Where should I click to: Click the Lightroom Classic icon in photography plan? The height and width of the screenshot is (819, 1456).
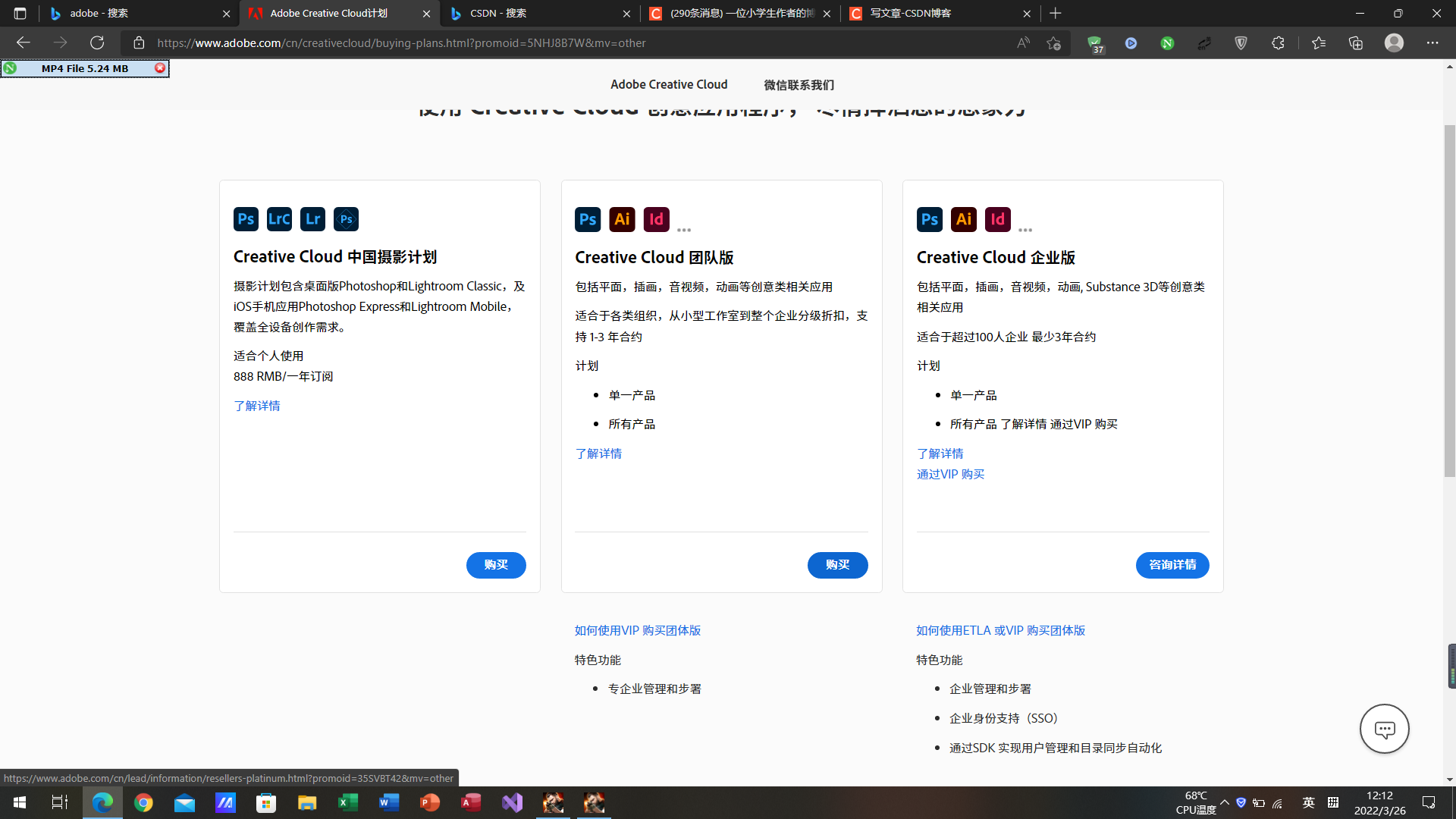pyautogui.click(x=279, y=219)
